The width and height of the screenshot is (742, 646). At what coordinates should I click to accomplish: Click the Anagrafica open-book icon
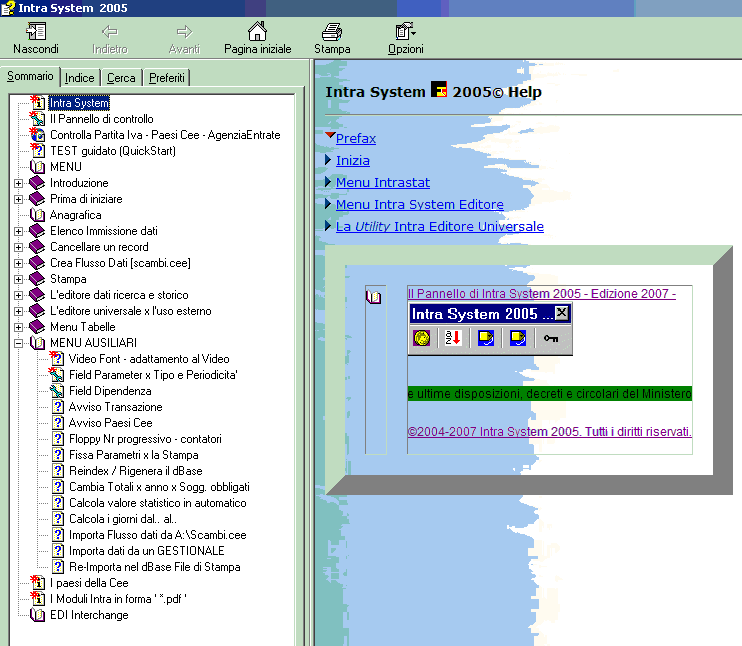(37, 215)
